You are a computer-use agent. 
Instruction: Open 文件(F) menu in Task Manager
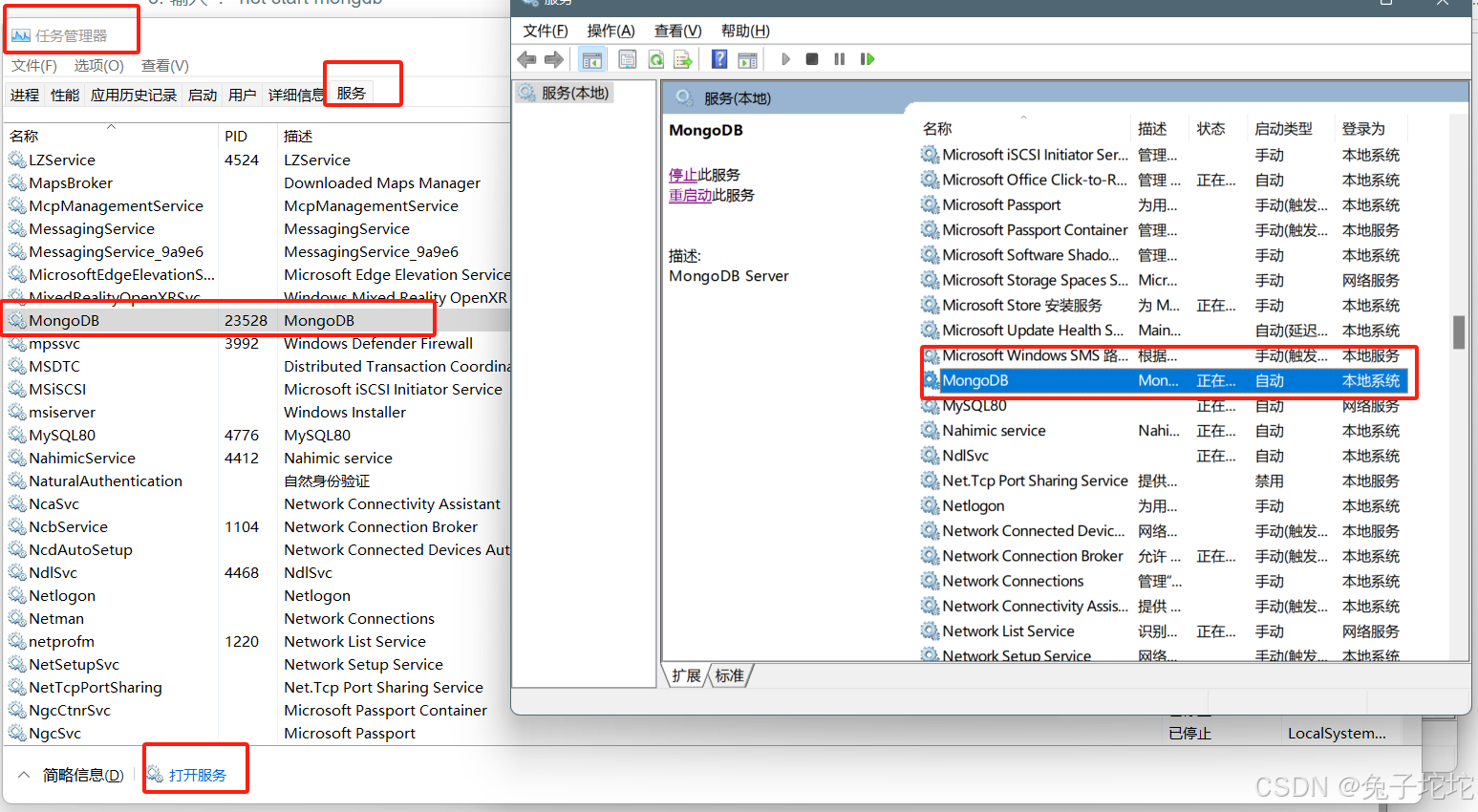point(34,66)
